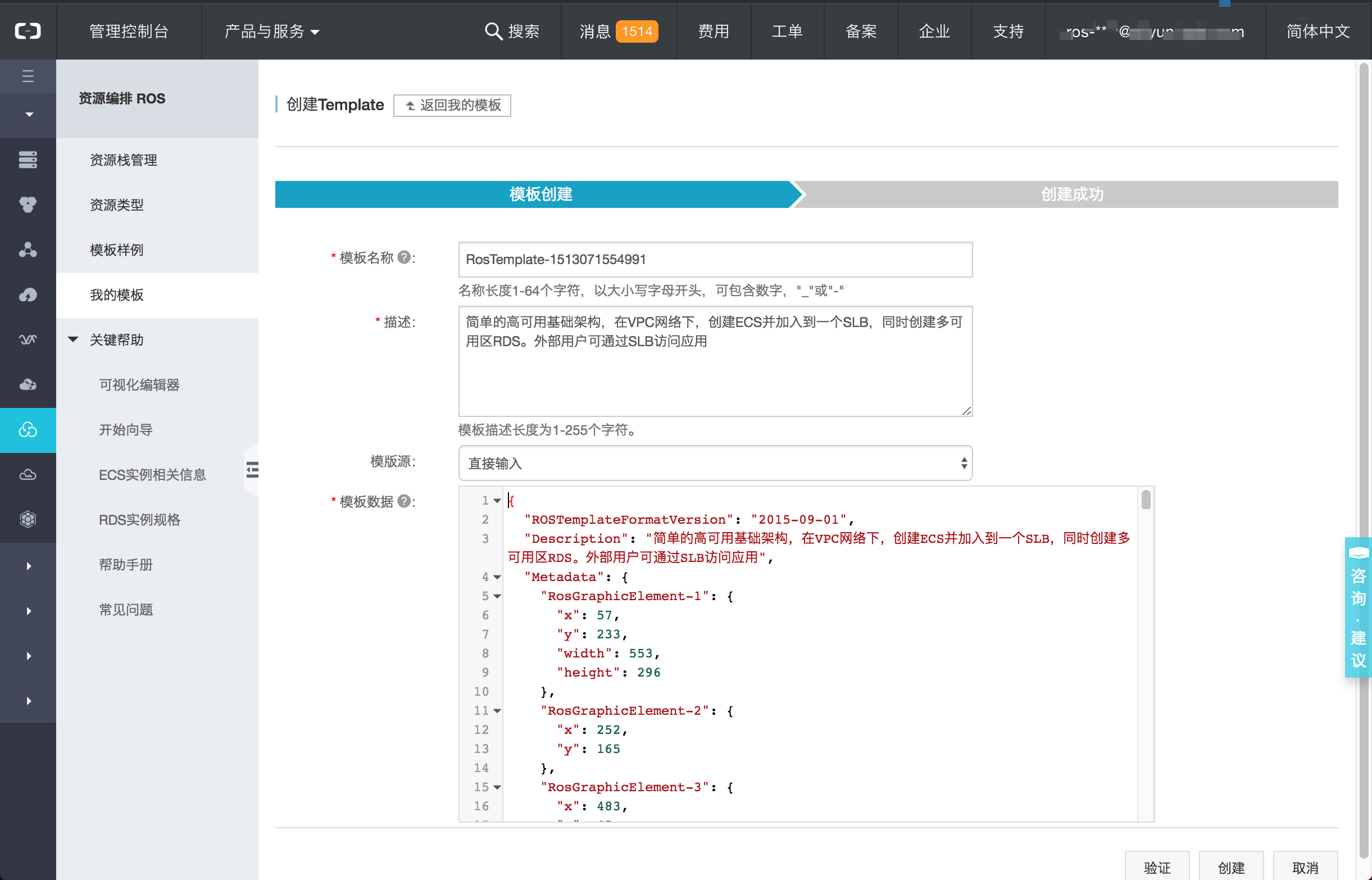Open the three-hexagons icon in sidebar

pyautogui.click(x=28, y=205)
